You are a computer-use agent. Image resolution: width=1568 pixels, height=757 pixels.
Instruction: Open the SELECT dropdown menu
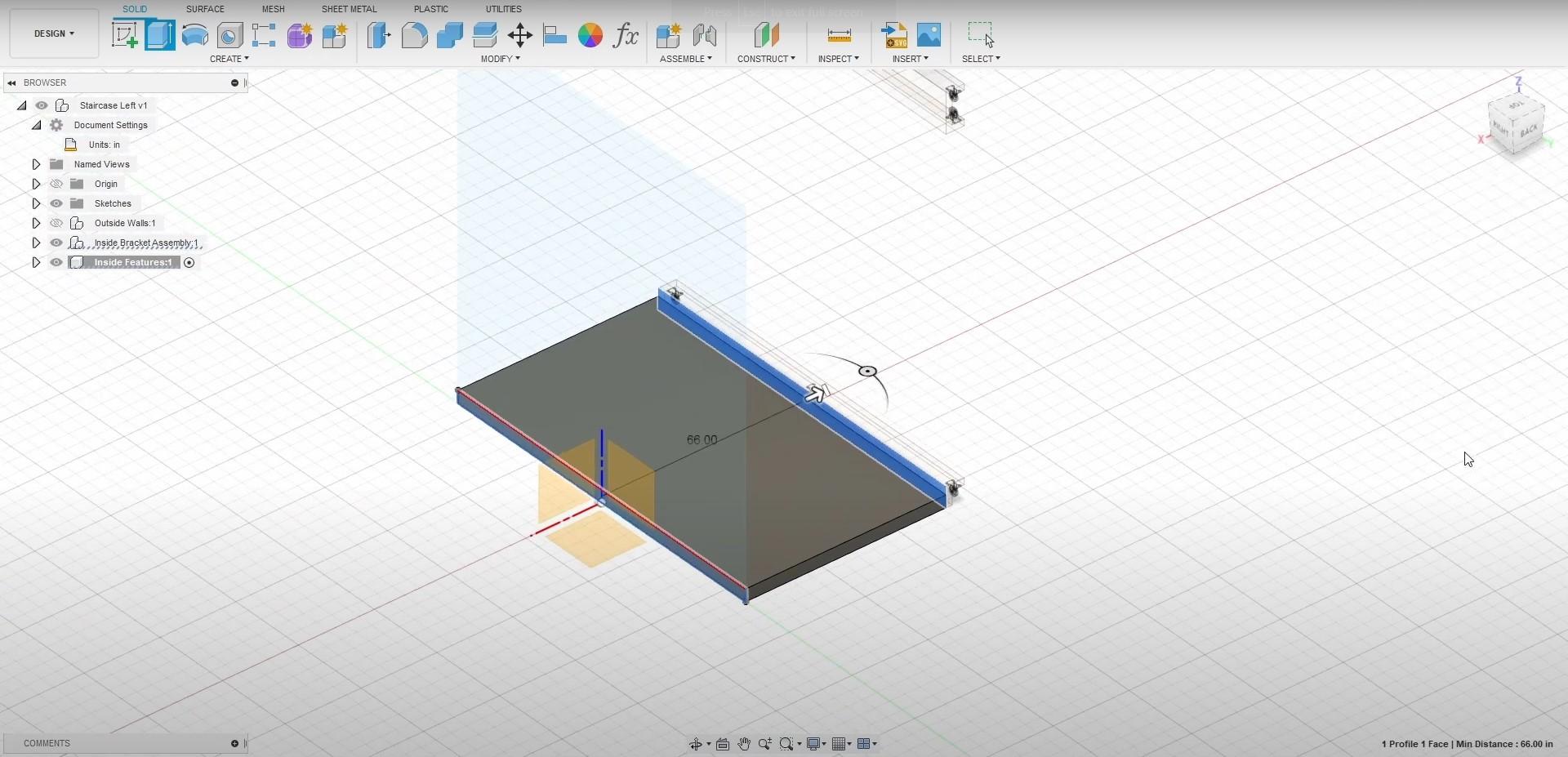coord(981,59)
